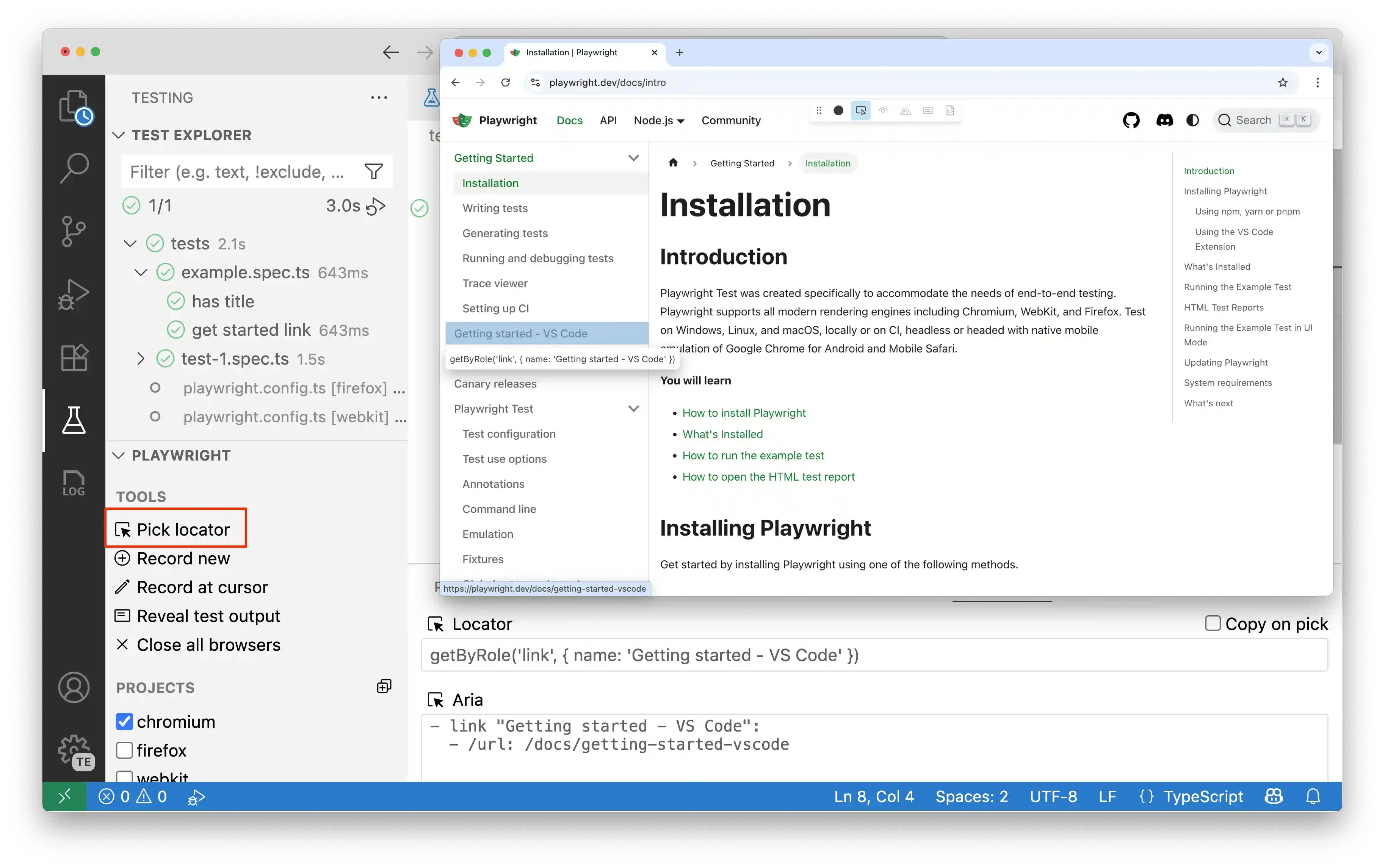Expand the test-1.spec.ts tree item
The height and width of the screenshot is (868, 1385).
[x=141, y=359]
